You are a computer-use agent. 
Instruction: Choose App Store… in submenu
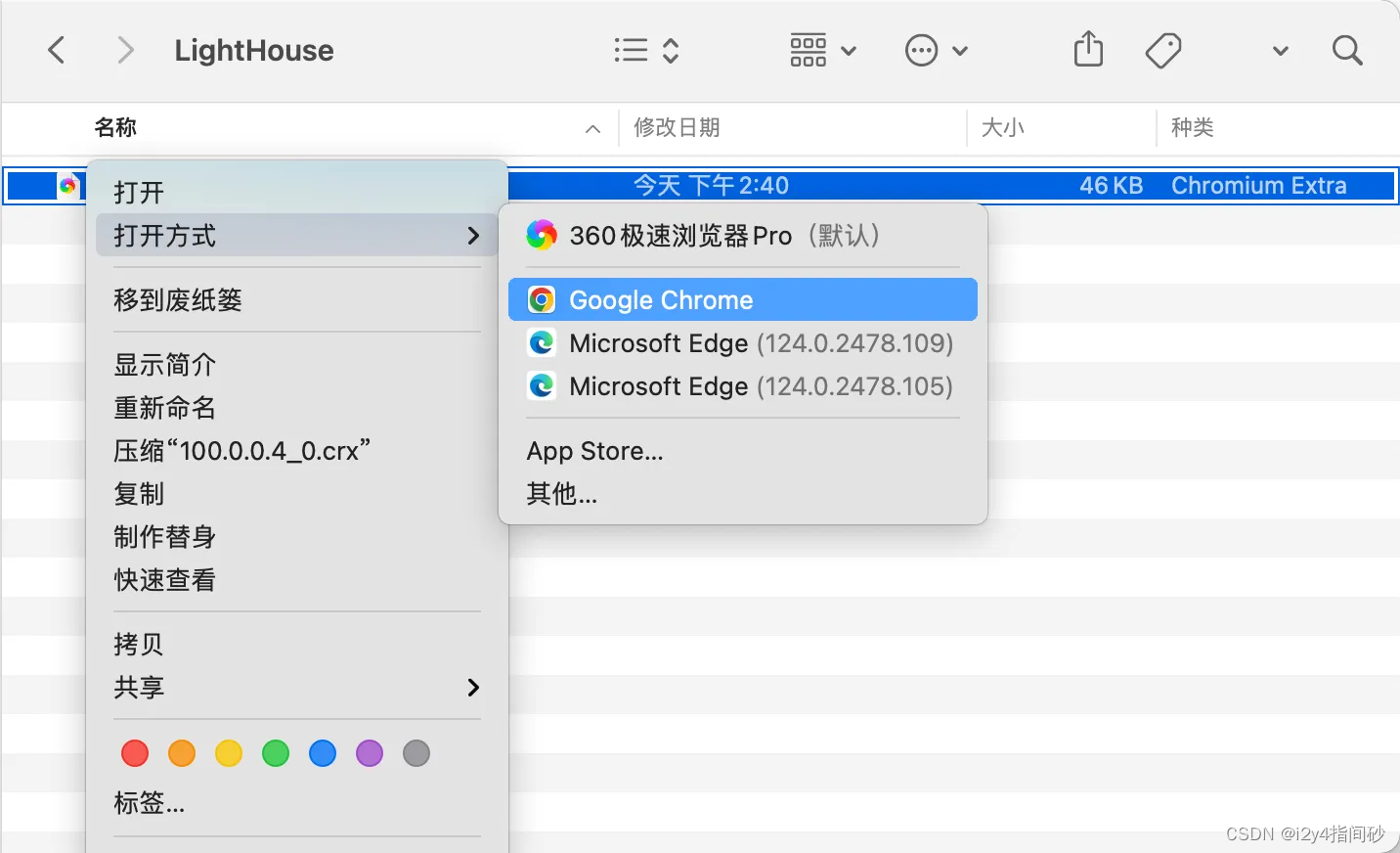[743, 450]
